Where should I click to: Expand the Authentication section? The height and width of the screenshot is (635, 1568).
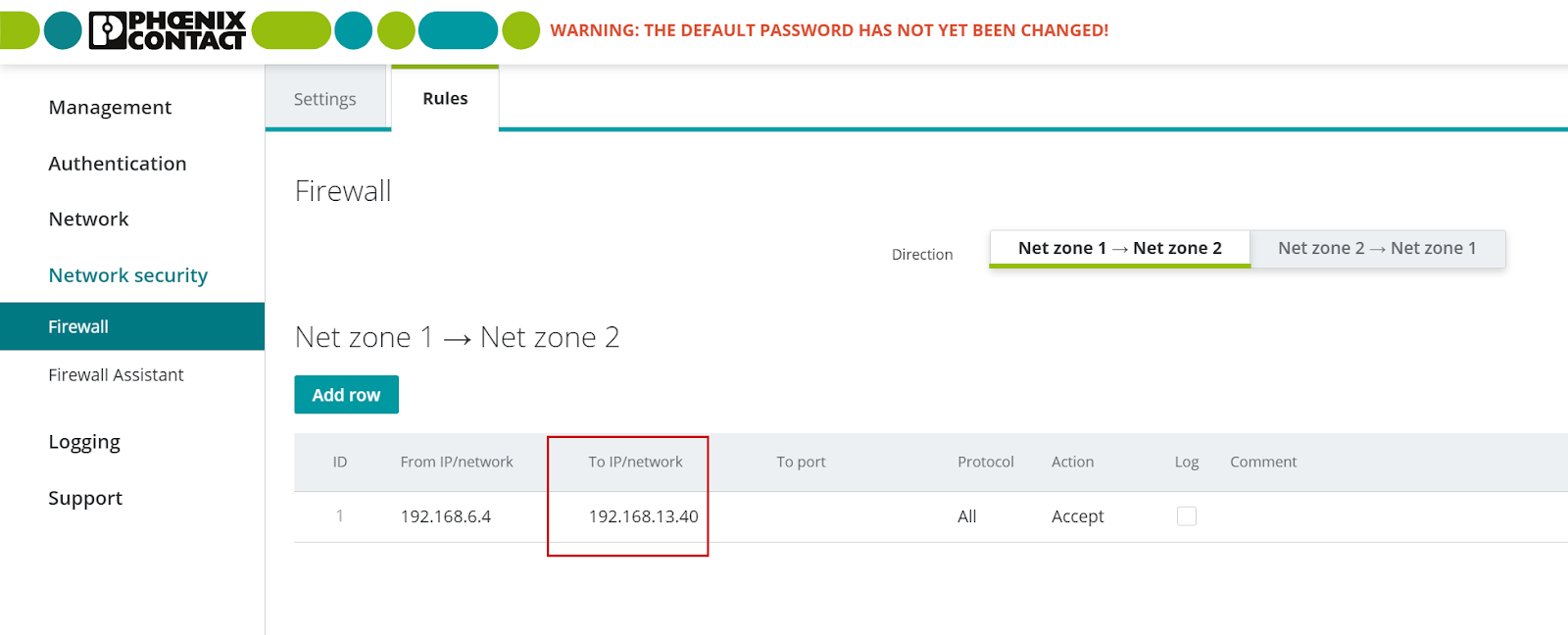point(118,164)
